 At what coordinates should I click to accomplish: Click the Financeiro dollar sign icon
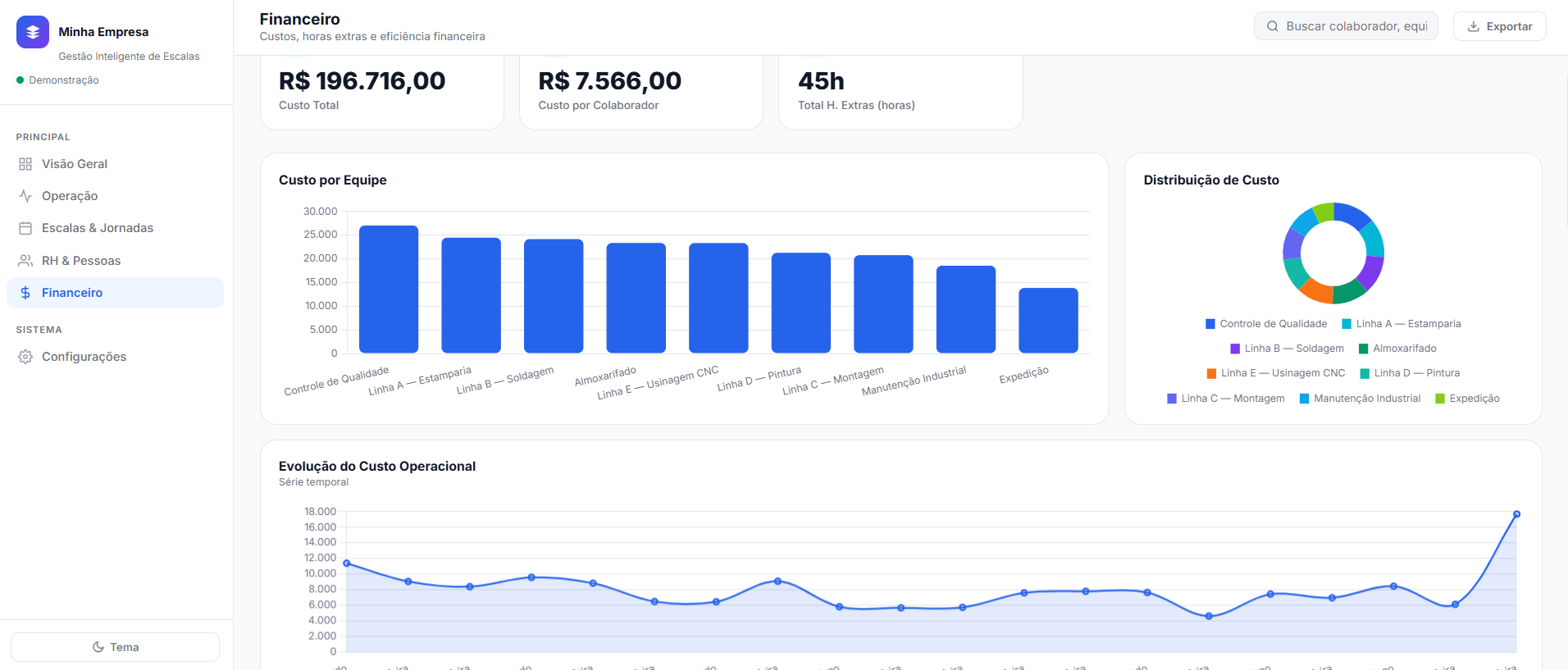pos(25,293)
